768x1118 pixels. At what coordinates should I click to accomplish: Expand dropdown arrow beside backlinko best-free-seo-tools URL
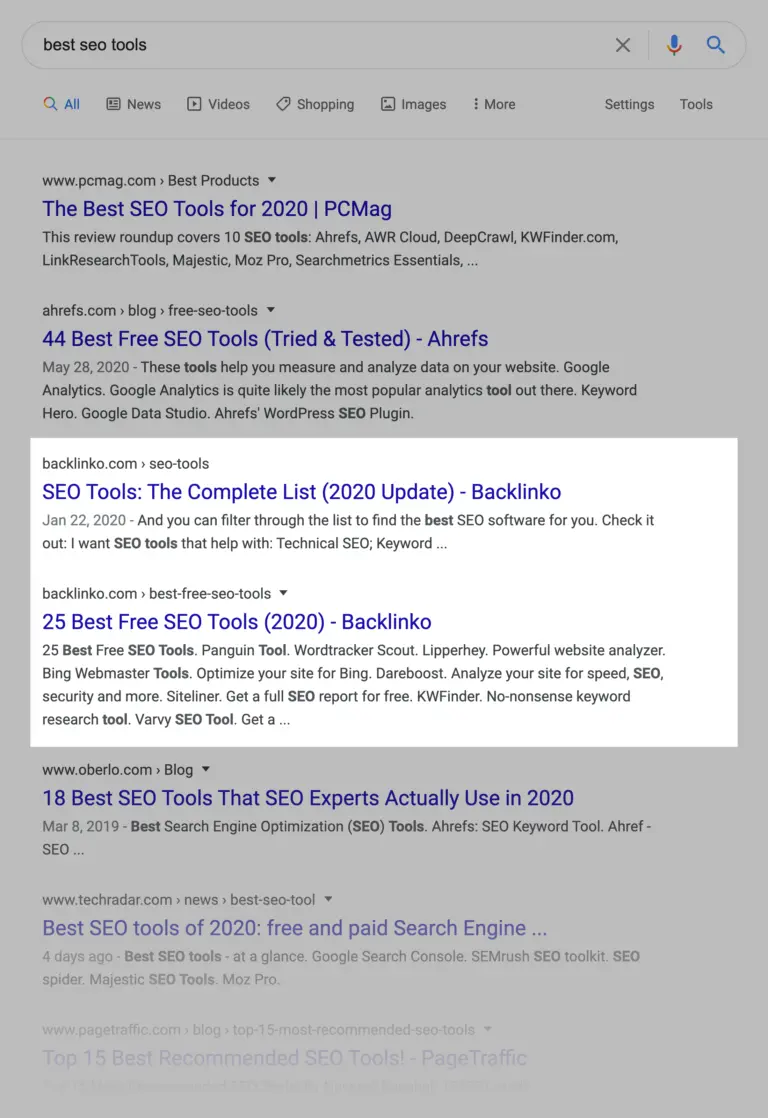tap(284, 594)
